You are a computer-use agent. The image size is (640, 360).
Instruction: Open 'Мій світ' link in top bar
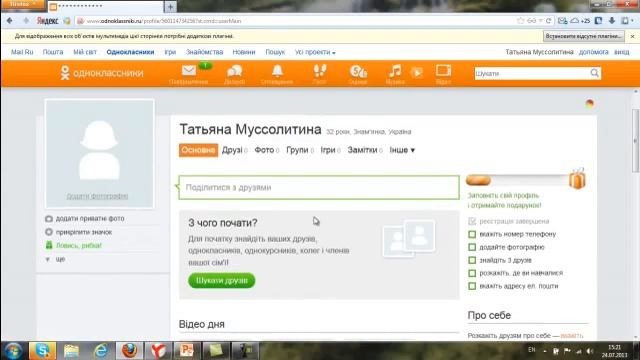(x=85, y=52)
